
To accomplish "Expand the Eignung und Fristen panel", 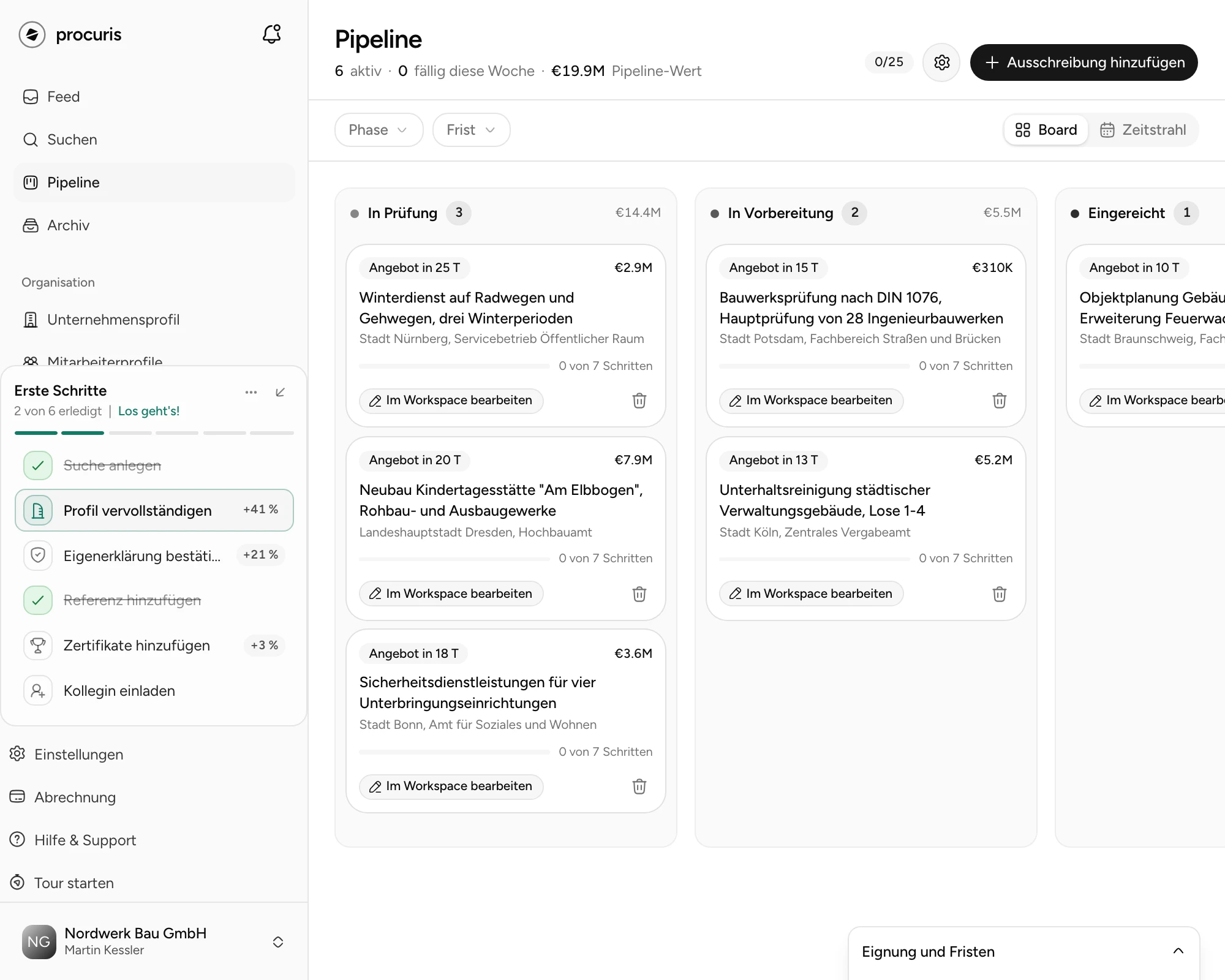I will tap(1178, 951).
